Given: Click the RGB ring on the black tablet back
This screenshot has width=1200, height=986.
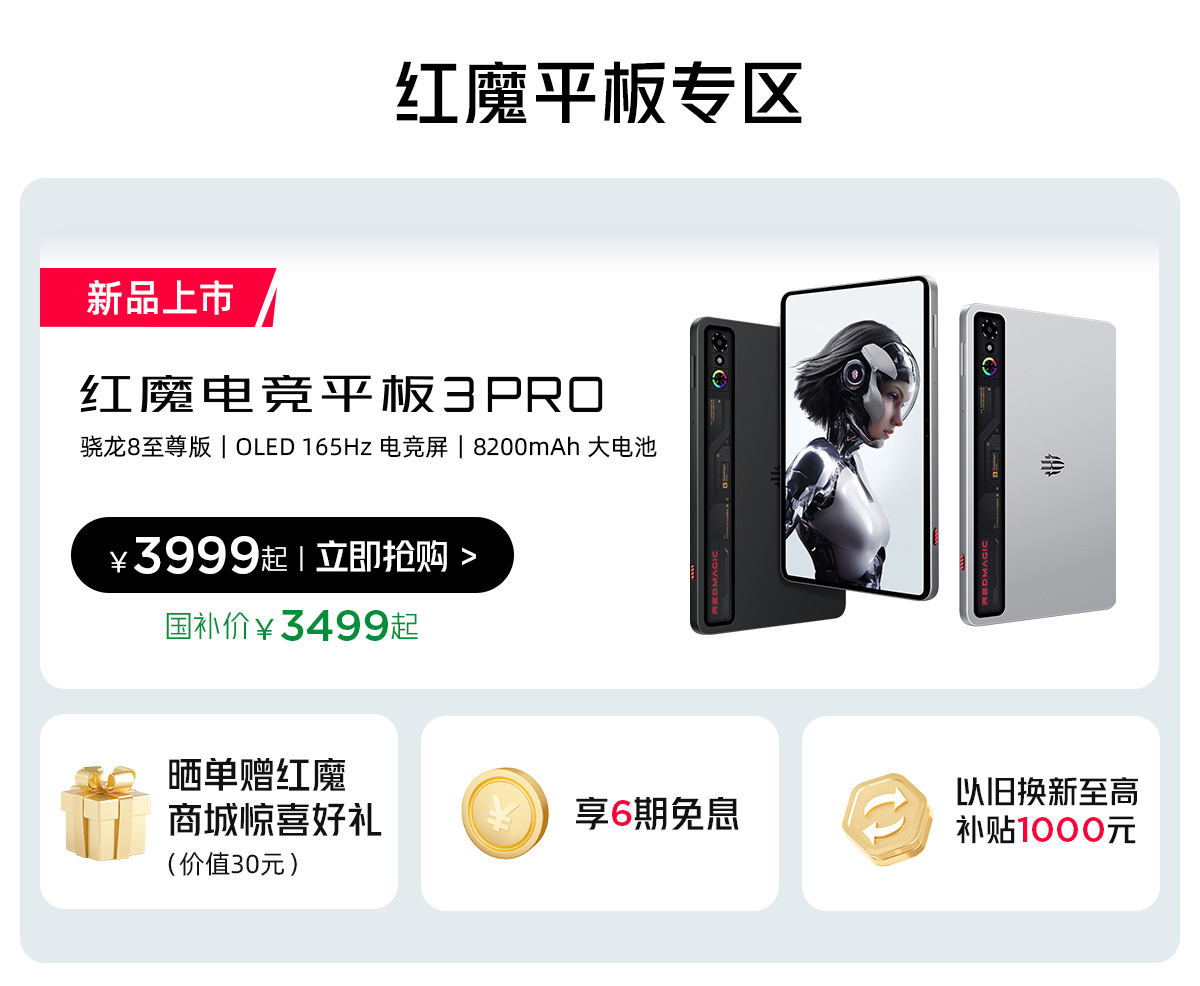Looking at the screenshot, I should 719,379.
